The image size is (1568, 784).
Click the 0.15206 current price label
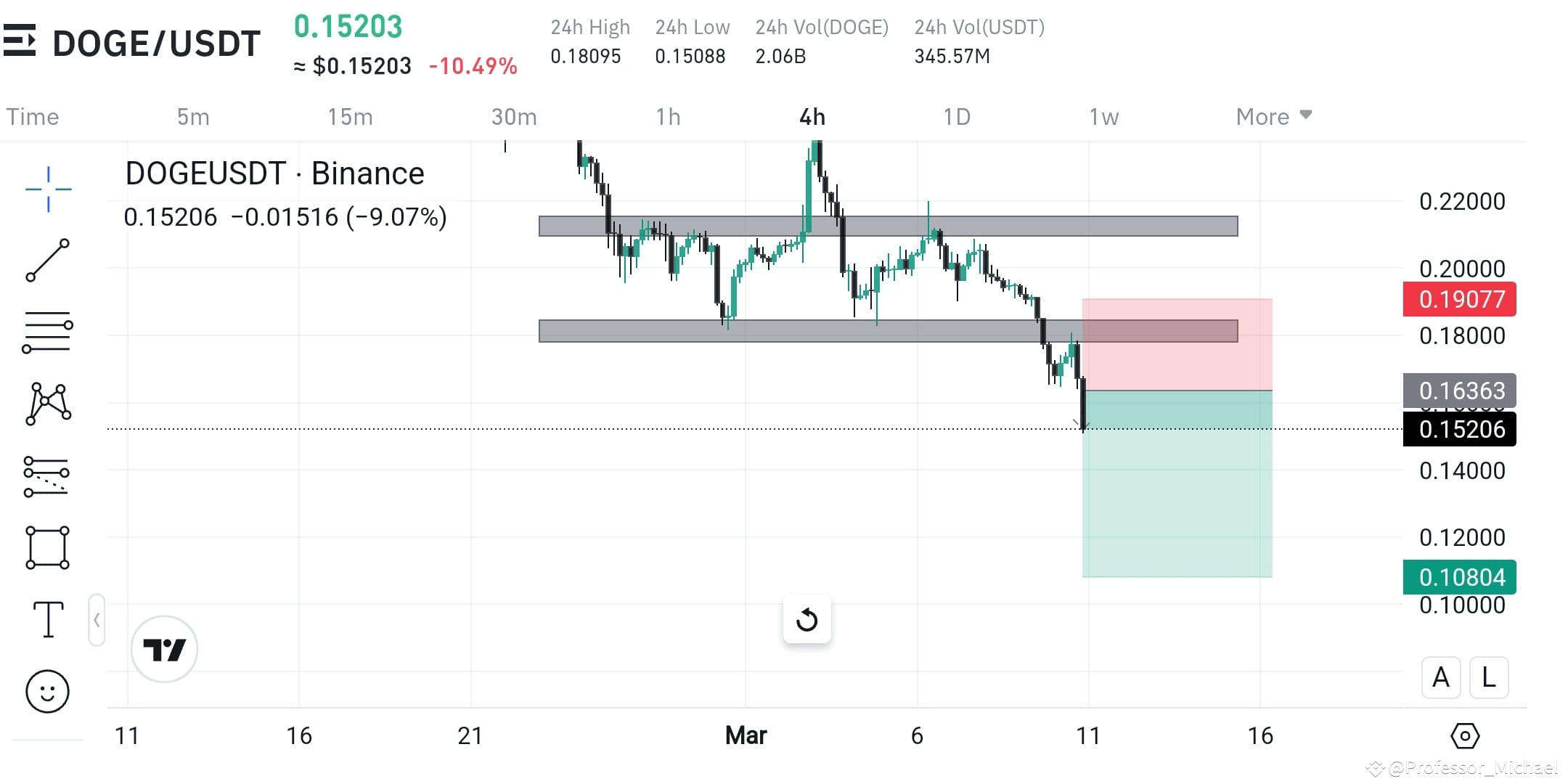tap(1459, 429)
